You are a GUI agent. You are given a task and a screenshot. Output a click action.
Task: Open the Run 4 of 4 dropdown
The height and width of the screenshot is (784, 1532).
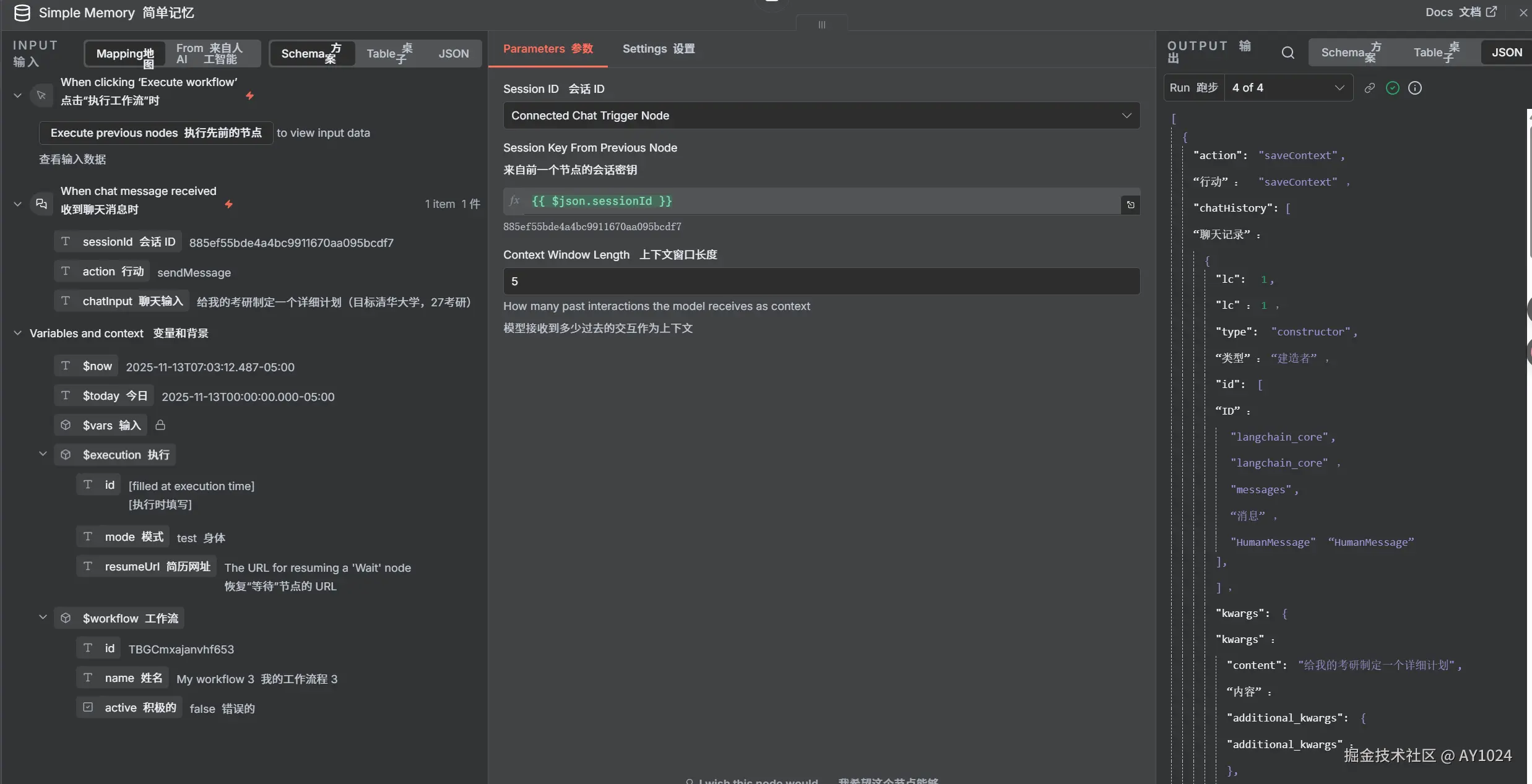(x=1287, y=88)
